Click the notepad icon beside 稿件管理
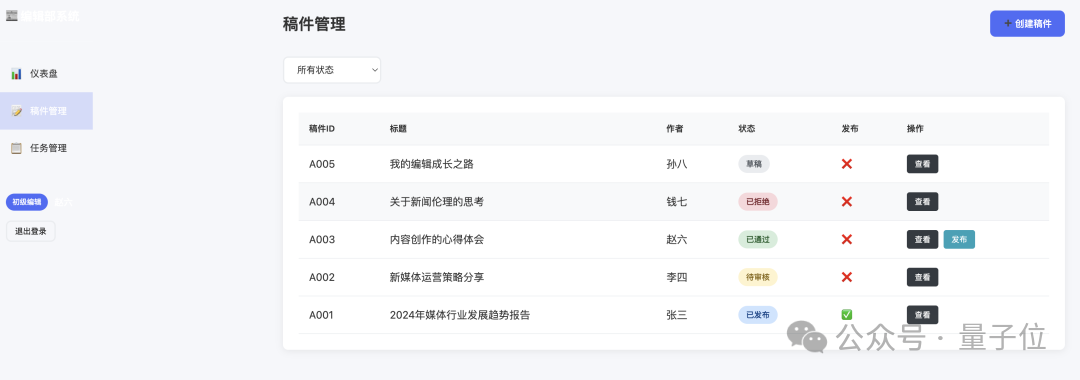 pyautogui.click(x=17, y=111)
